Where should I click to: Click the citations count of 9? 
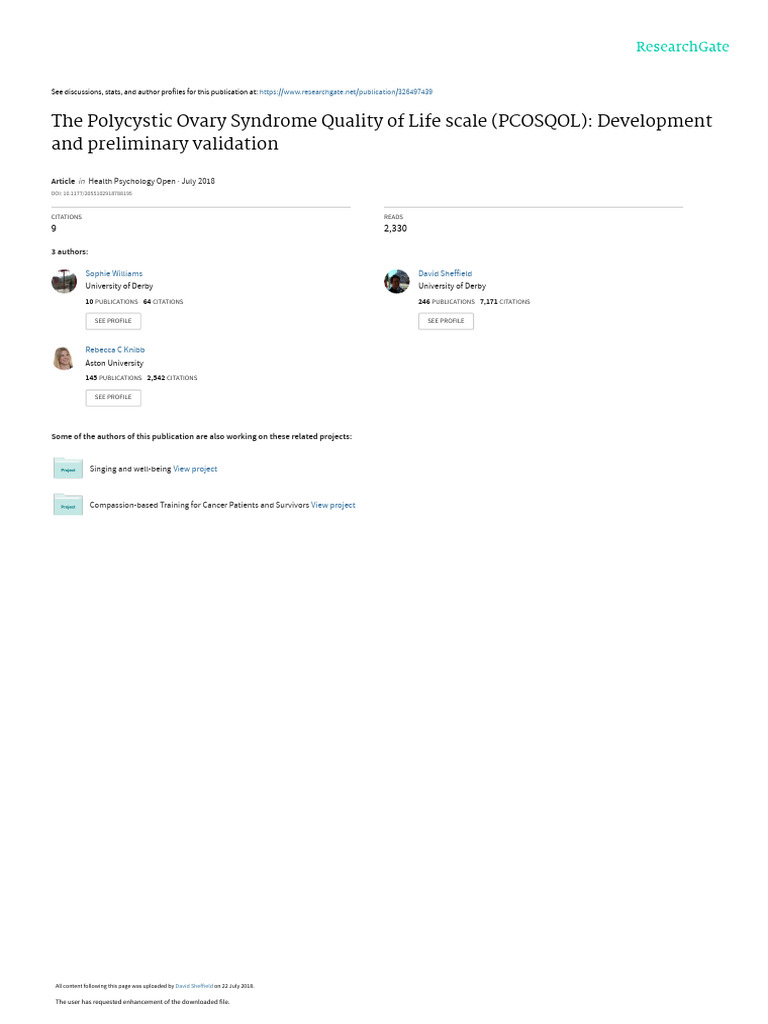click(x=54, y=229)
